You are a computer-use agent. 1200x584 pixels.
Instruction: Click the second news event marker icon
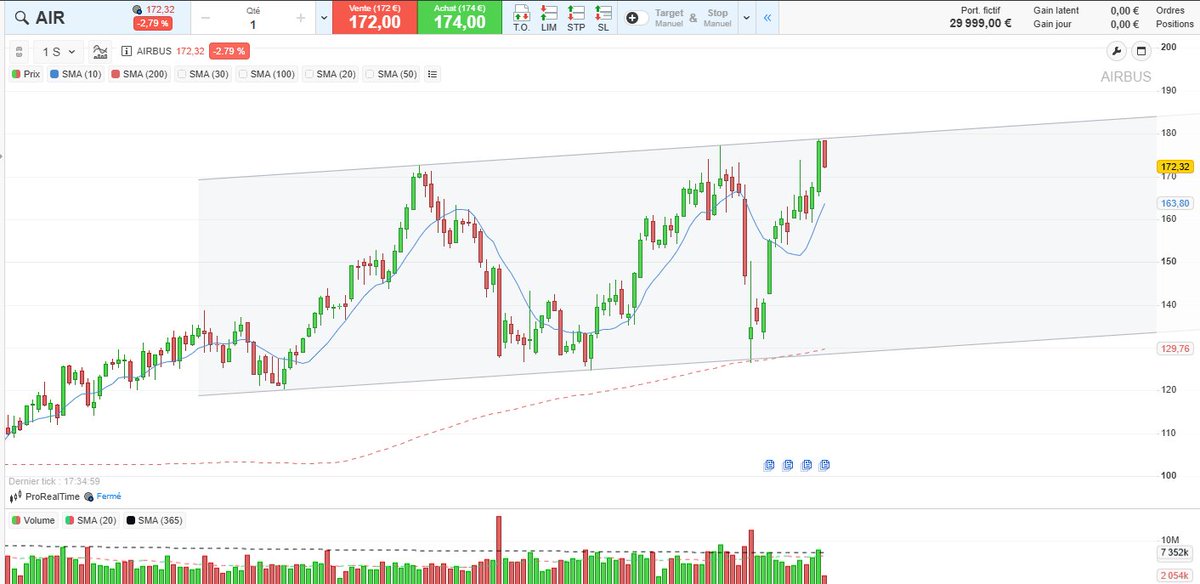click(788, 465)
